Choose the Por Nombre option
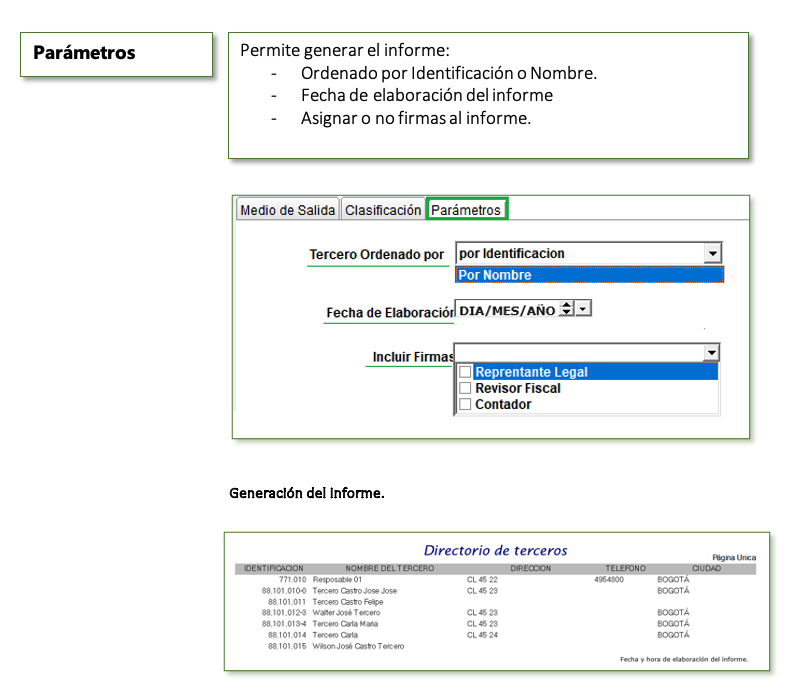Image resolution: width=786 pixels, height=698 pixels. [x=589, y=275]
